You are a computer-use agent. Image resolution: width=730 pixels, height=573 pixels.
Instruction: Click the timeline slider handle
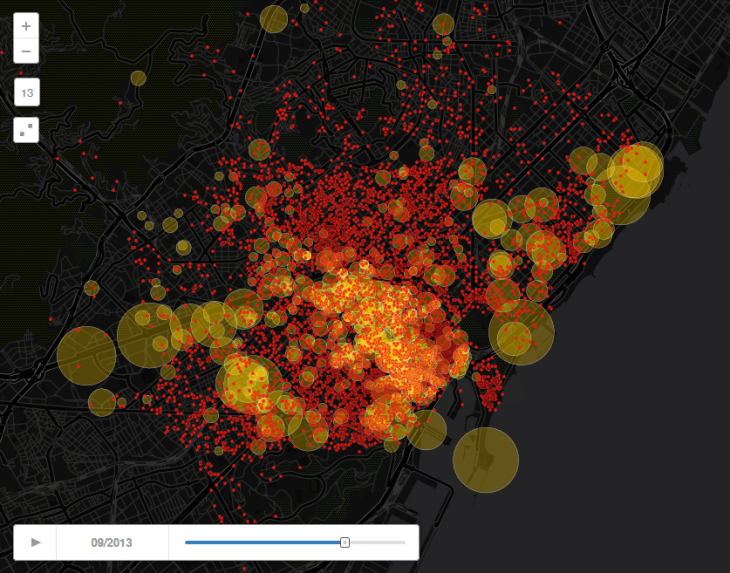[x=345, y=542]
